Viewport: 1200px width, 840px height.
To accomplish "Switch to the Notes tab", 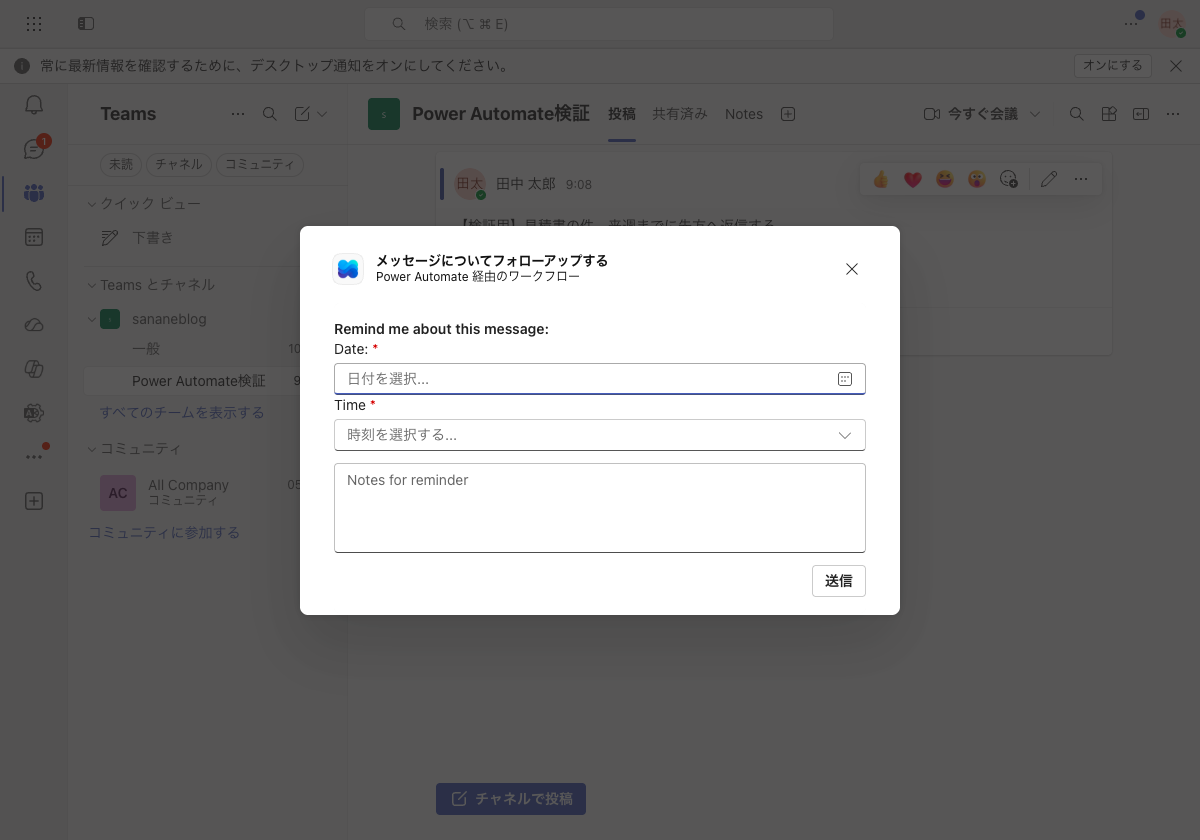I will 744,114.
